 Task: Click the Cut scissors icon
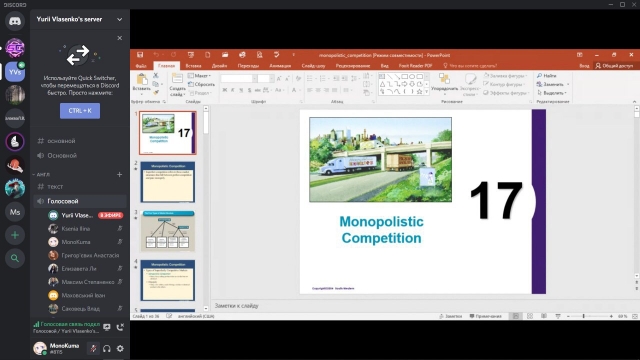156,76
